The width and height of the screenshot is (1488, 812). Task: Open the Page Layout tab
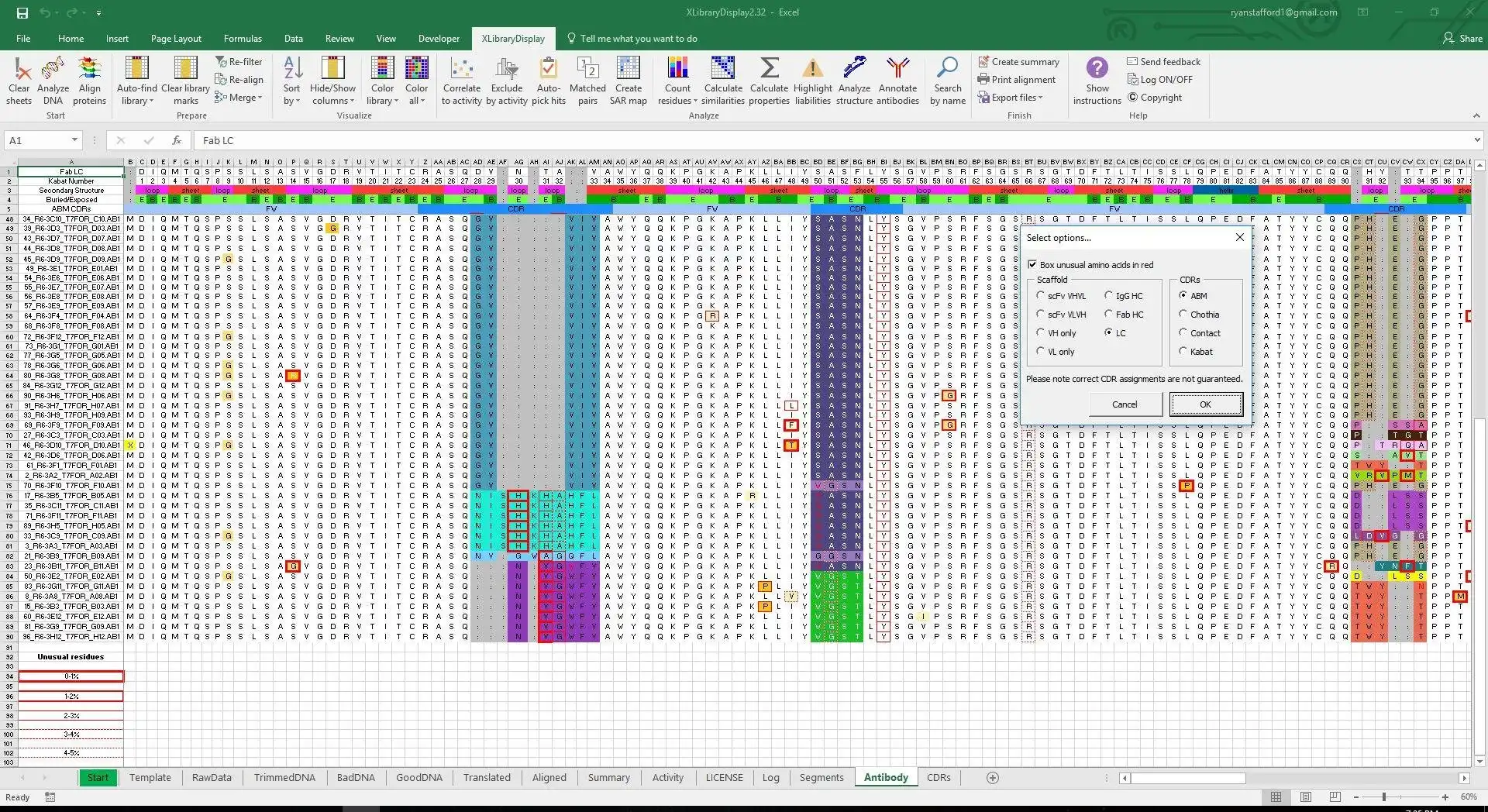pyautogui.click(x=176, y=39)
